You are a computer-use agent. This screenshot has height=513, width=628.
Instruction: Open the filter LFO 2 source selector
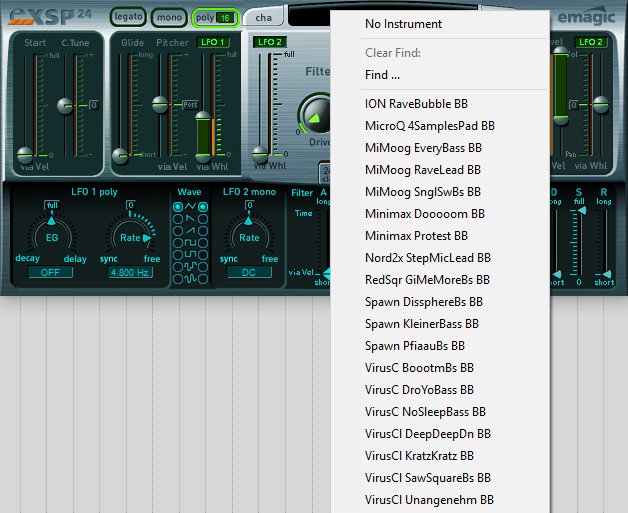[x=270, y=42]
